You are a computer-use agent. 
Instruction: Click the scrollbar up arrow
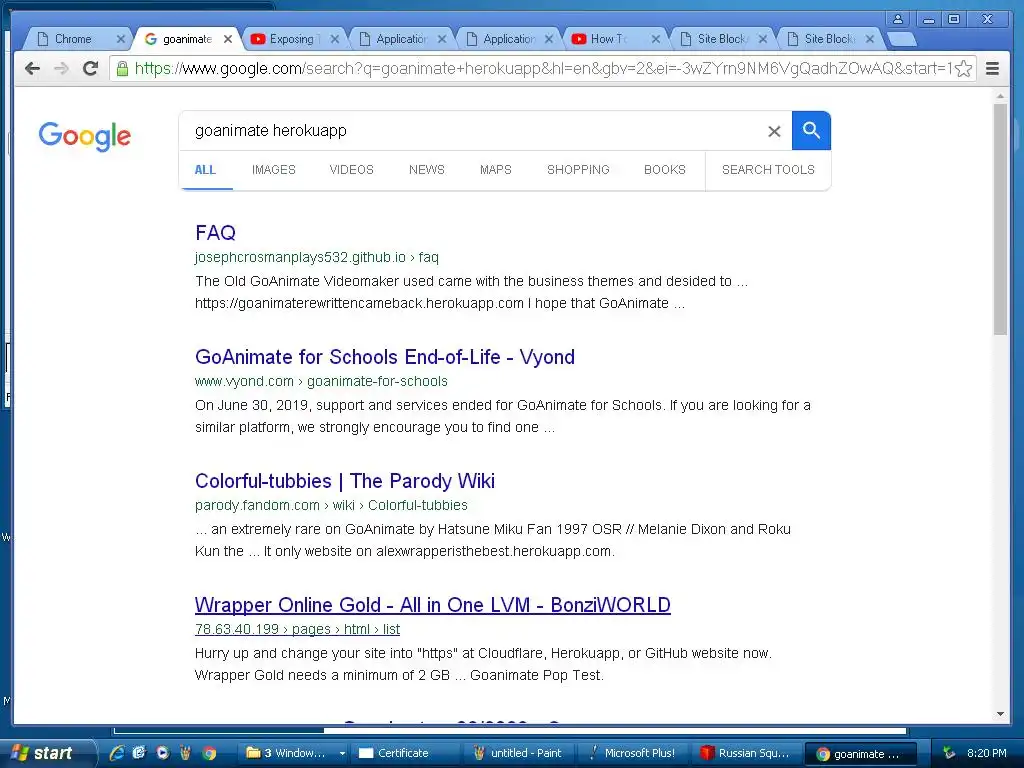tap(1000, 96)
